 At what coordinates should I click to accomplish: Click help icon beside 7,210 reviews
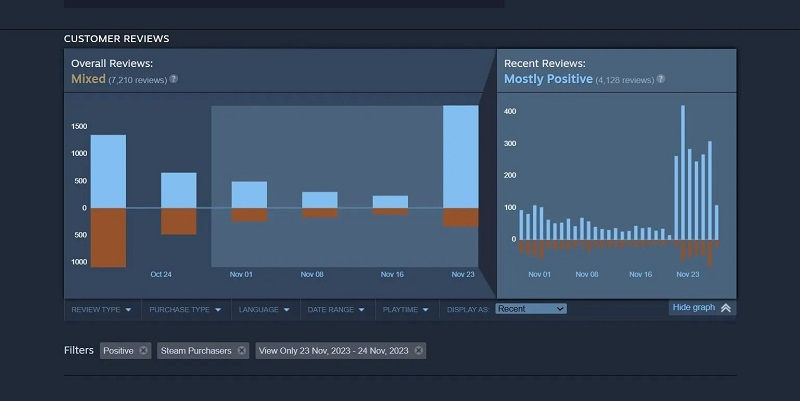coord(174,78)
